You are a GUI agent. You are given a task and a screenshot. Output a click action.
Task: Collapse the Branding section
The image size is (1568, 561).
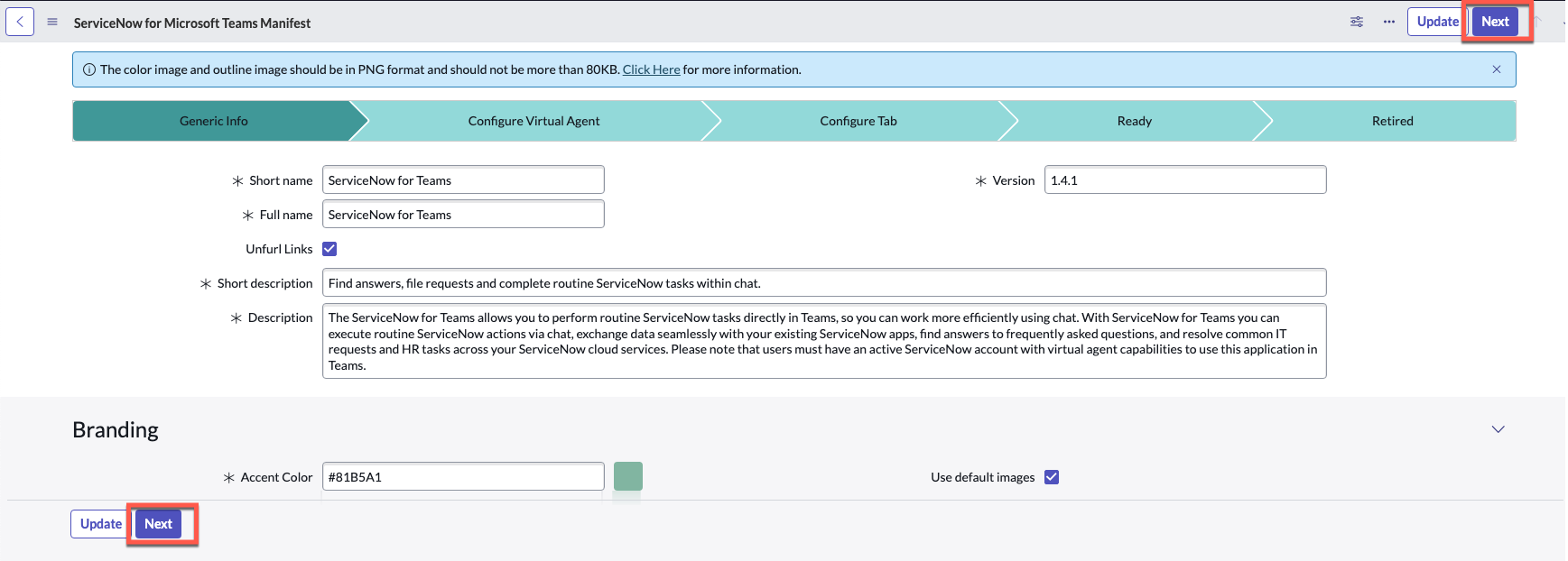1498,429
